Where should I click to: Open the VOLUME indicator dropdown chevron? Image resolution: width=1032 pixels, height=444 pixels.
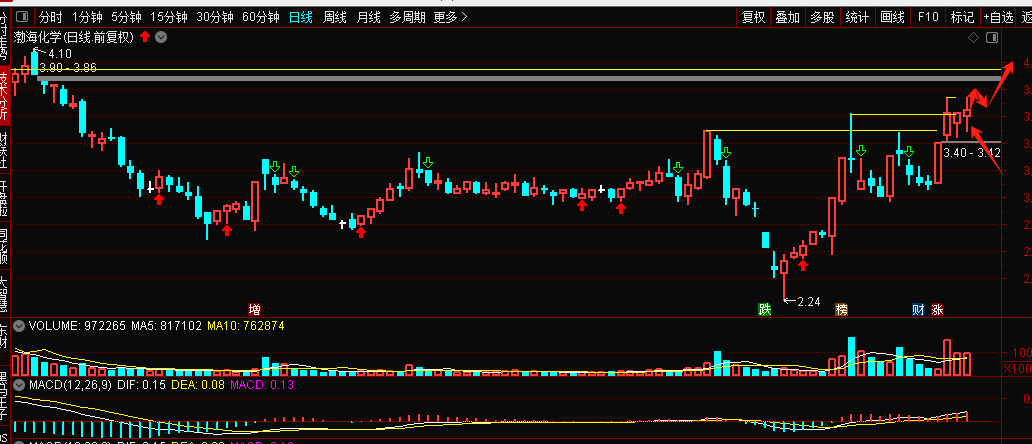coord(20,326)
